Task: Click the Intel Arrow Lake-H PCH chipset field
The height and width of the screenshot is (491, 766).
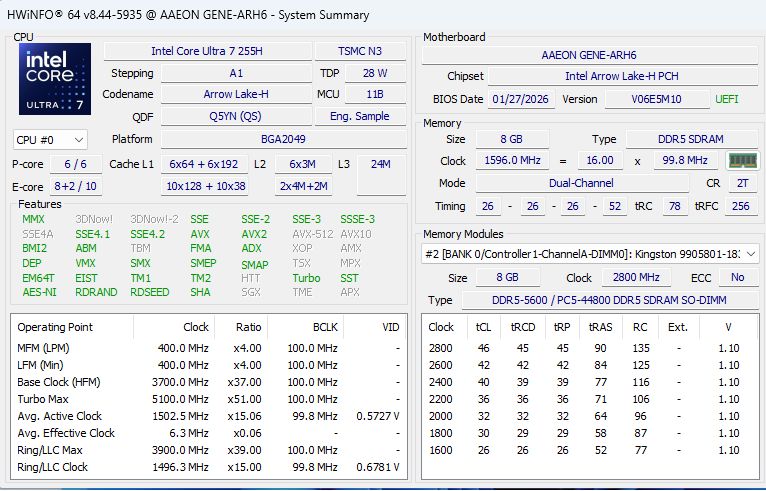Action: (x=622, y=76)
